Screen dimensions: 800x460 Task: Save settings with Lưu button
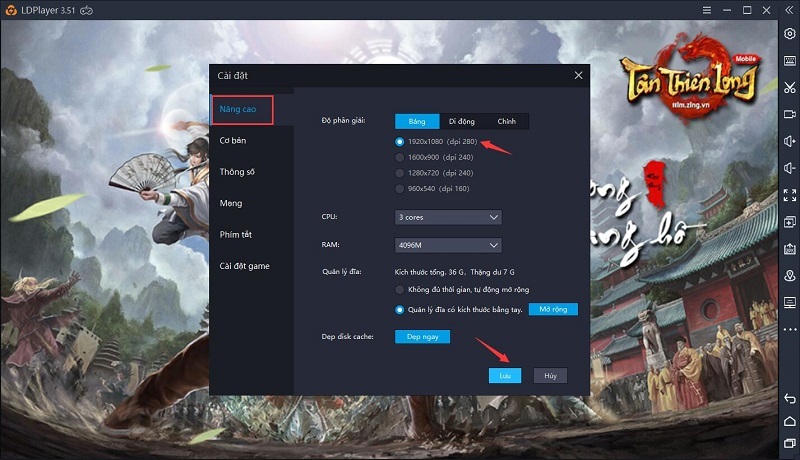click(x=505, y=376)
